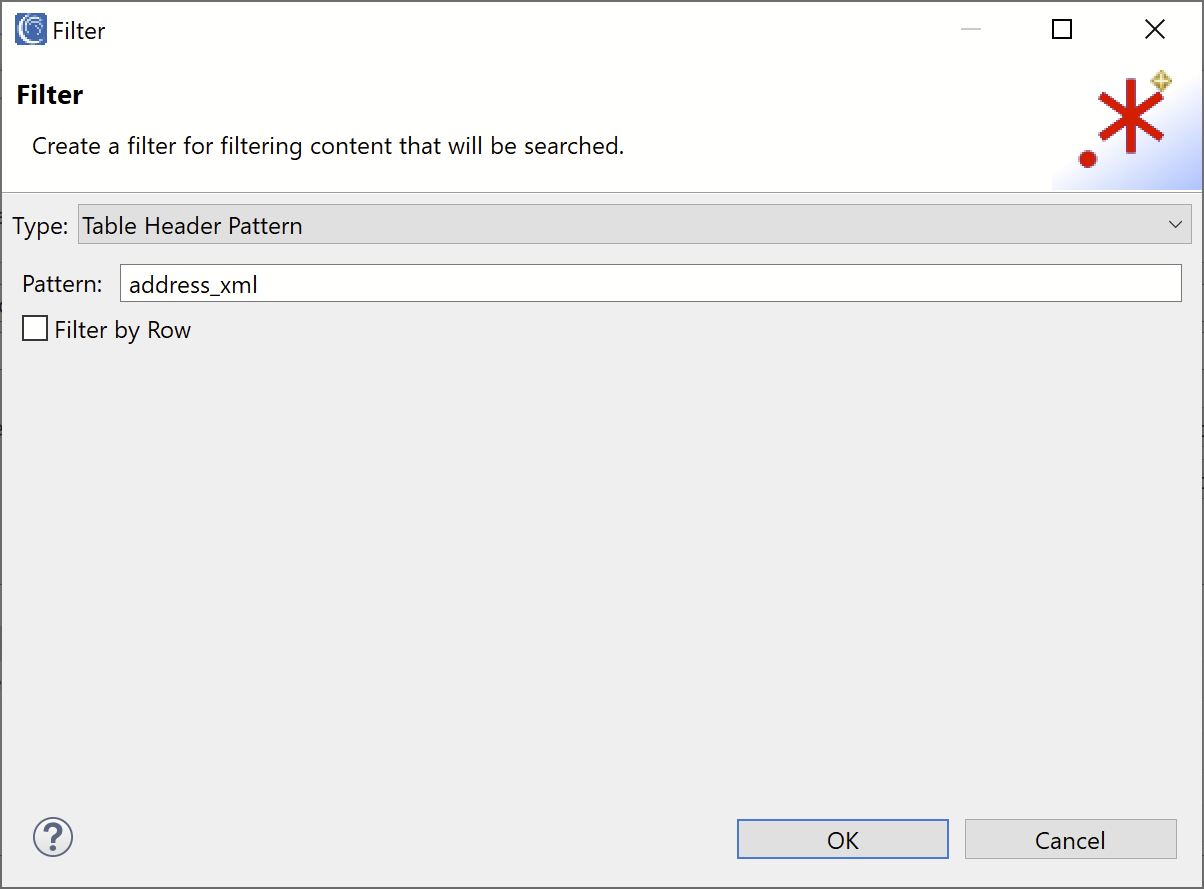Click the yellow plus badge on the asterisk icon
This screenshot has width=1204, height=889.
1160,81
